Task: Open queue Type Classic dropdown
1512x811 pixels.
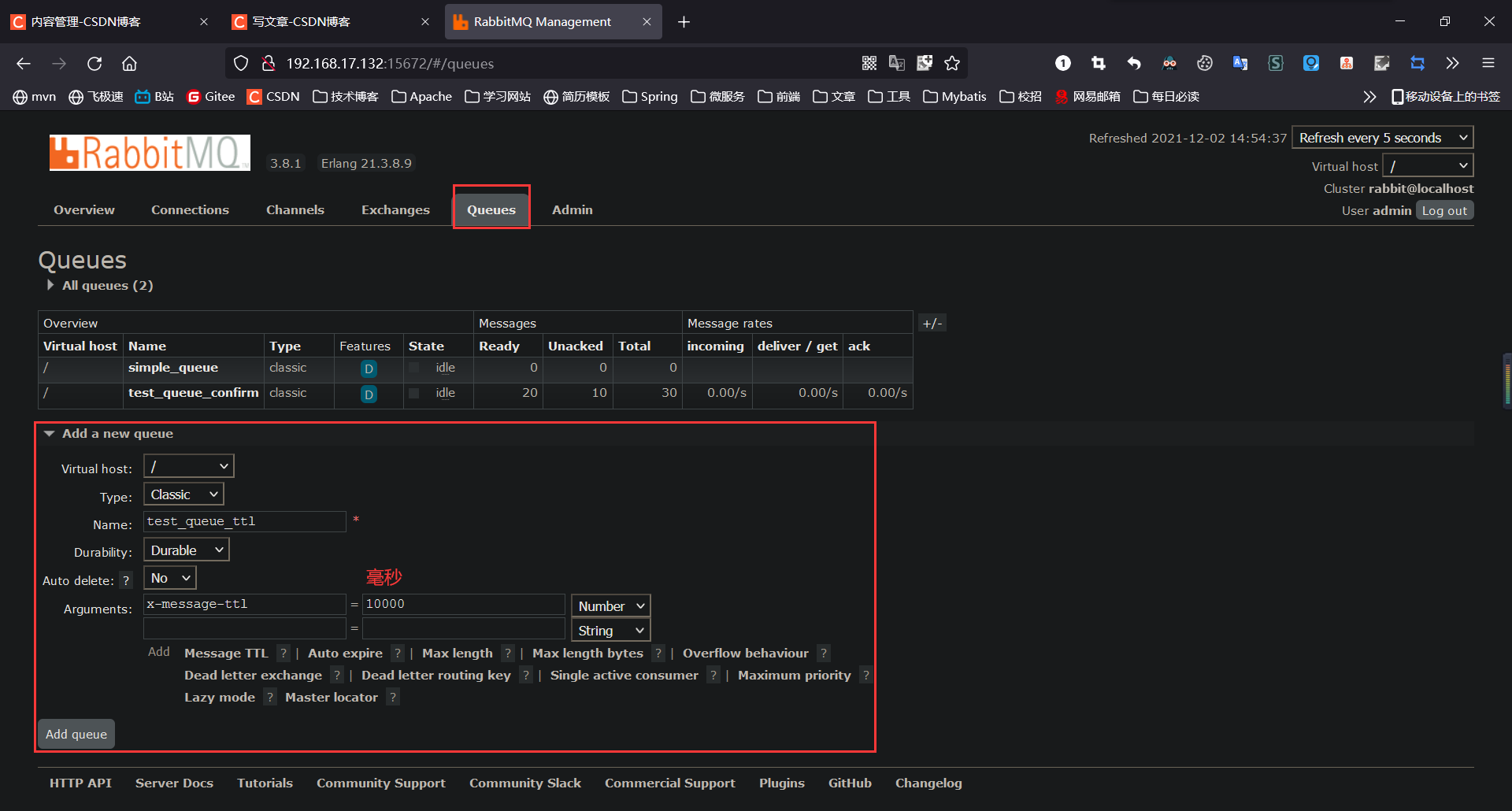Action: tap(184, 494)
